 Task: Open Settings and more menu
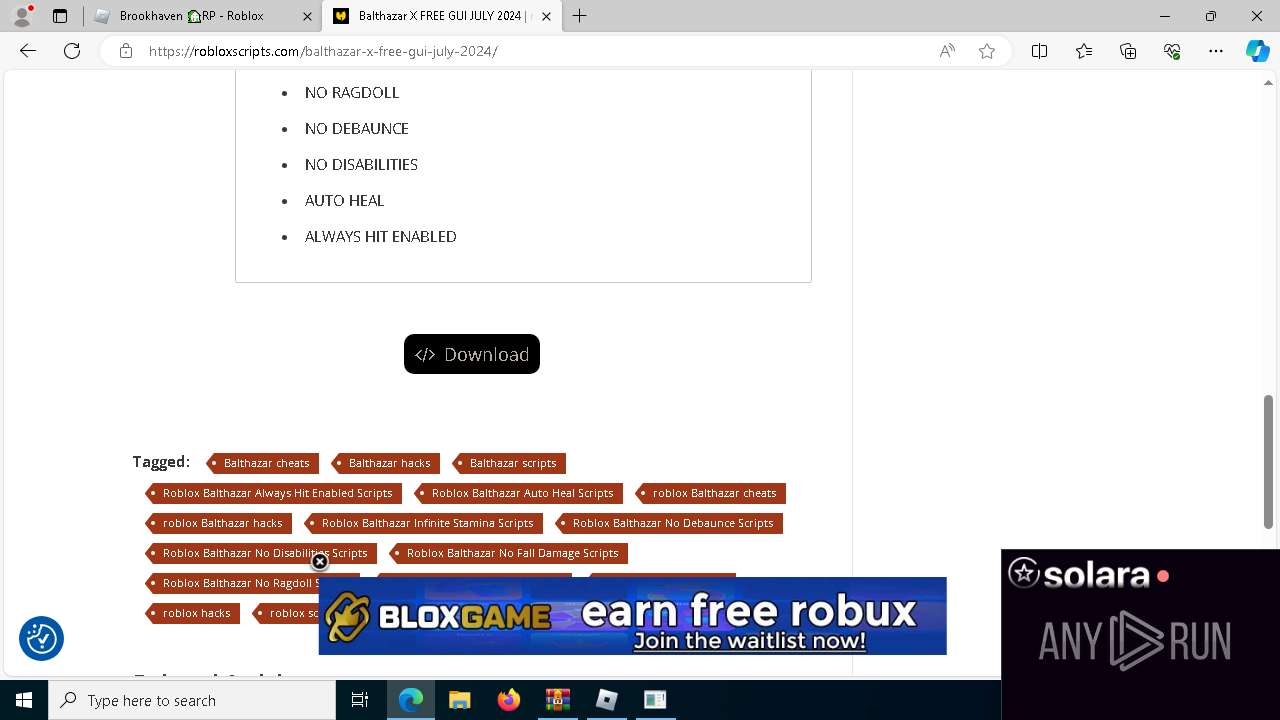tap(1216, 51)
